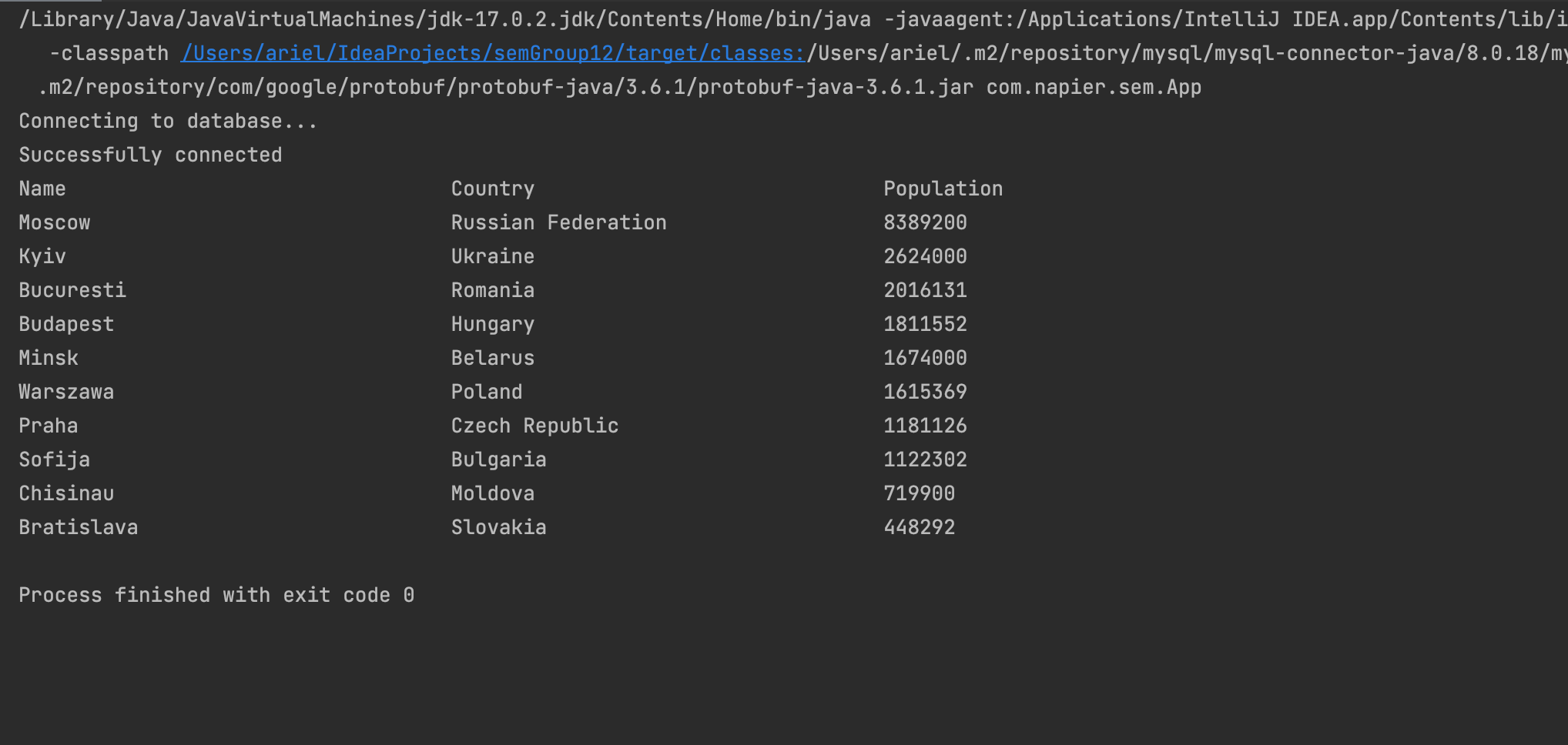Click the 'Name' column header
This screenshot has height=745, width=1568.
pyautogui.click(x=42, y=189)
